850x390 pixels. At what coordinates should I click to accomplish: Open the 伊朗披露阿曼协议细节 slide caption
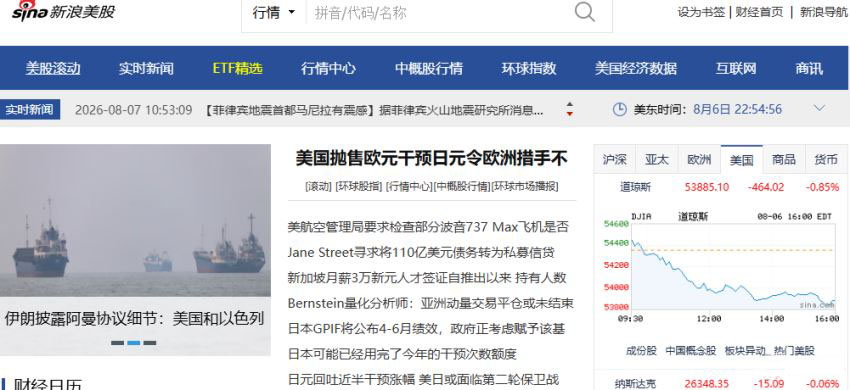click(x=134, y=318)
